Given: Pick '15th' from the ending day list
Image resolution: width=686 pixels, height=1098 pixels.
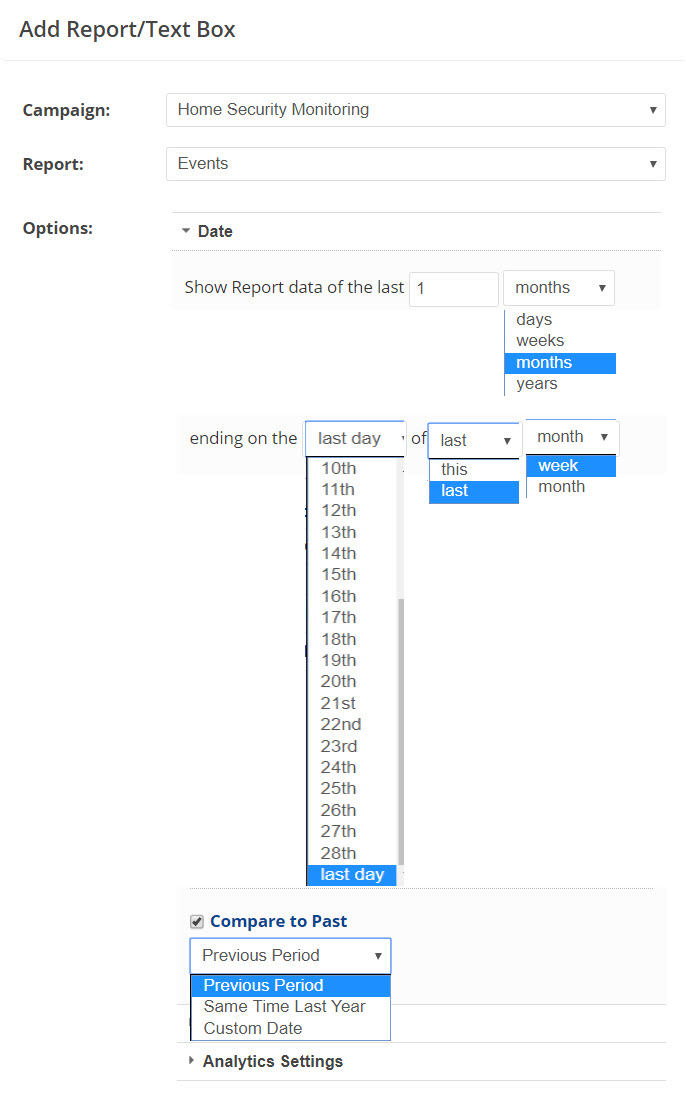Looking at the screenshot, I should click(338, 575).
